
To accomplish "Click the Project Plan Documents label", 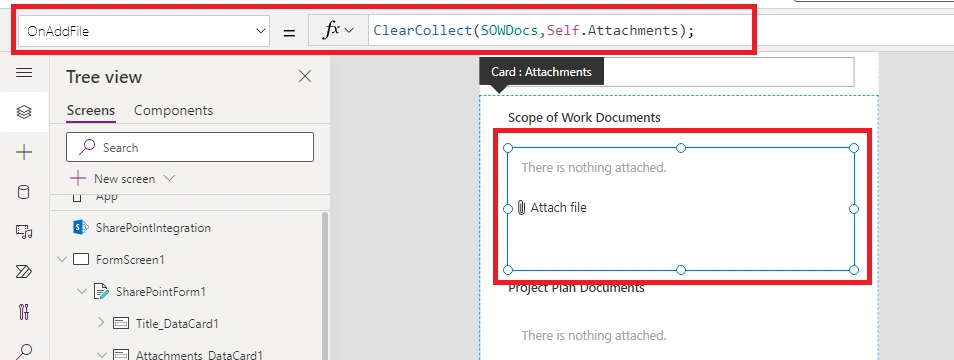I will (x=576, y=288).
